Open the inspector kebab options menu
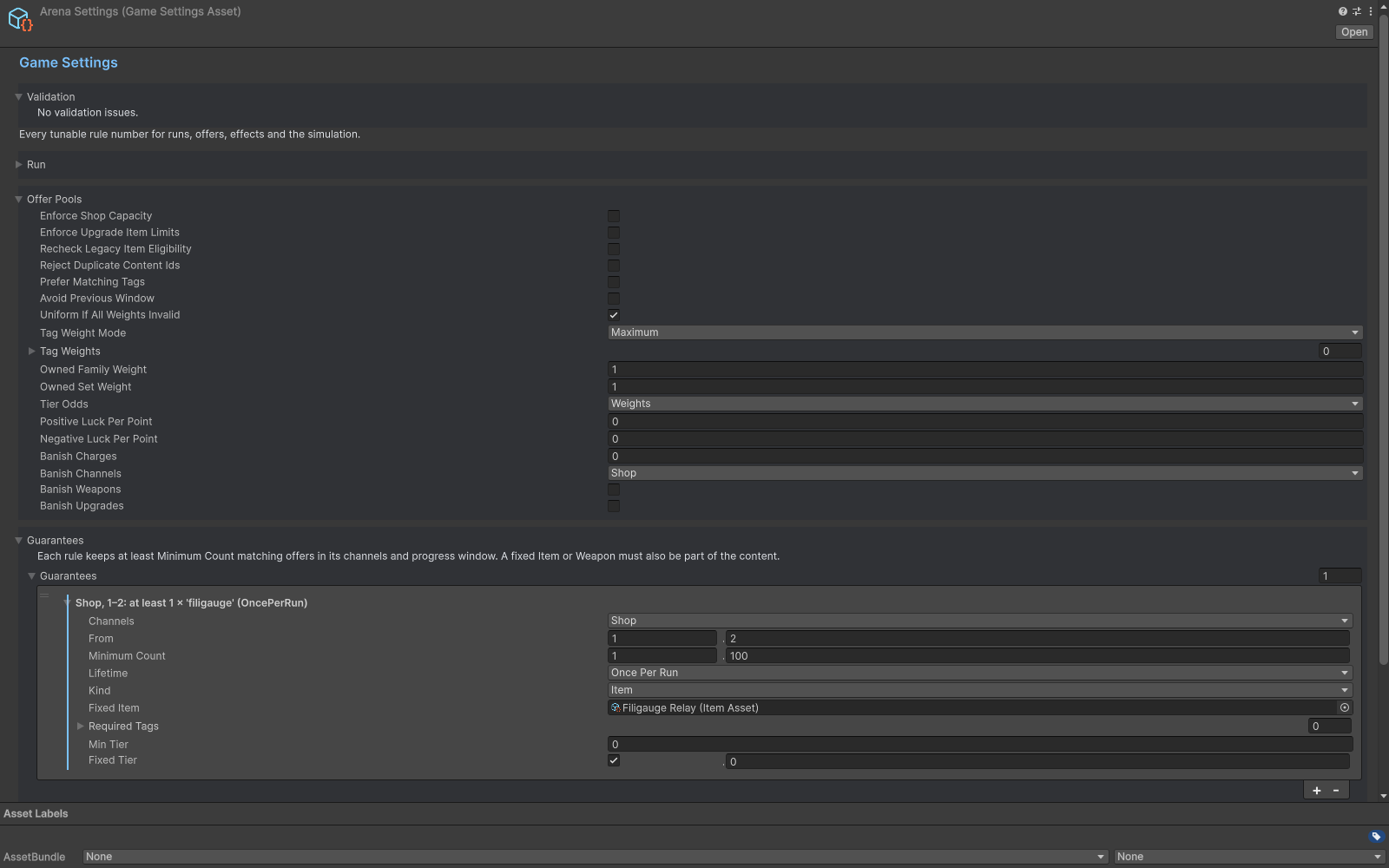Image resolution: width=1389 pixels, height=868 pixels. point(1371,11)
